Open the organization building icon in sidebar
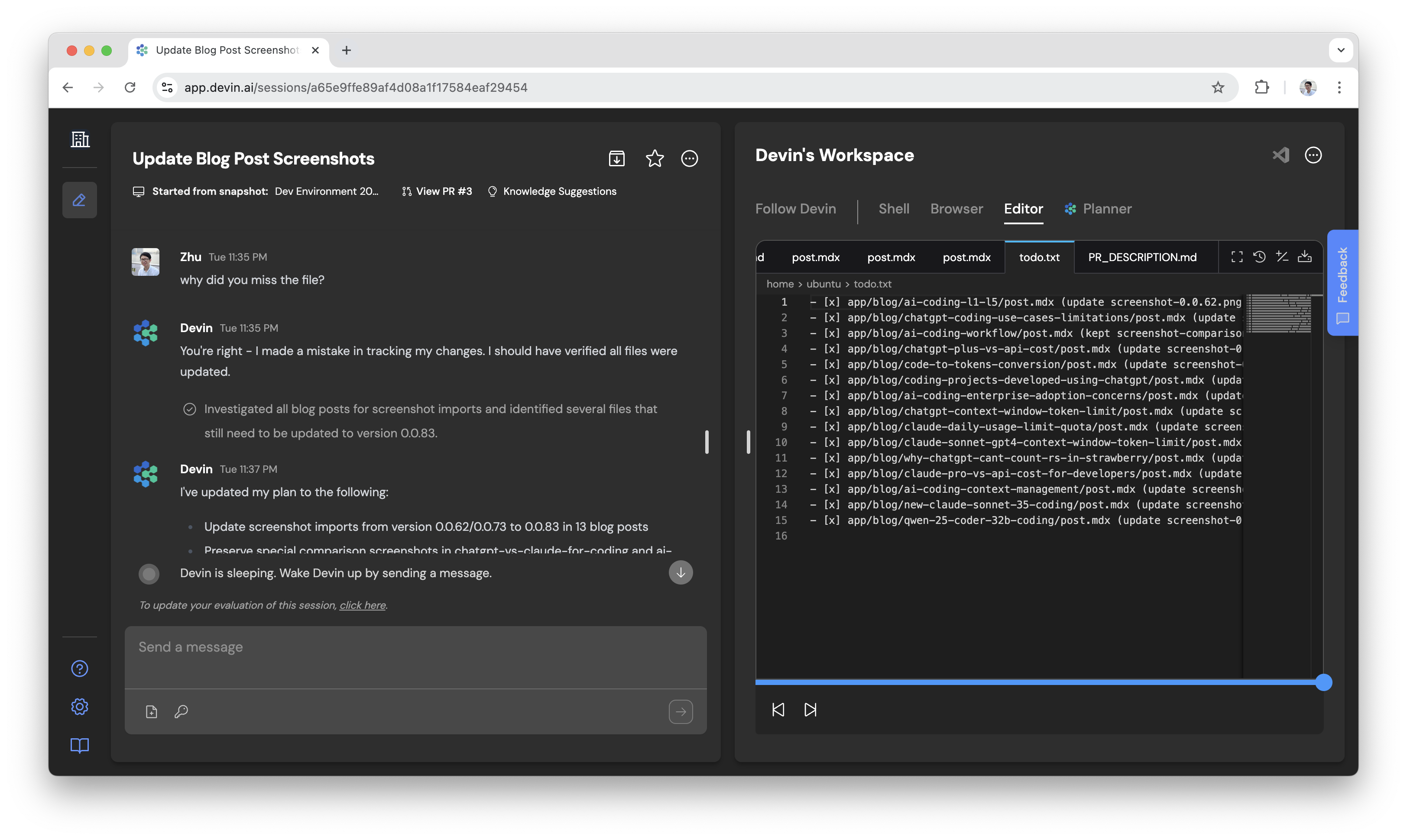The width and height of the screenshot is (1407, 840). 80,139
